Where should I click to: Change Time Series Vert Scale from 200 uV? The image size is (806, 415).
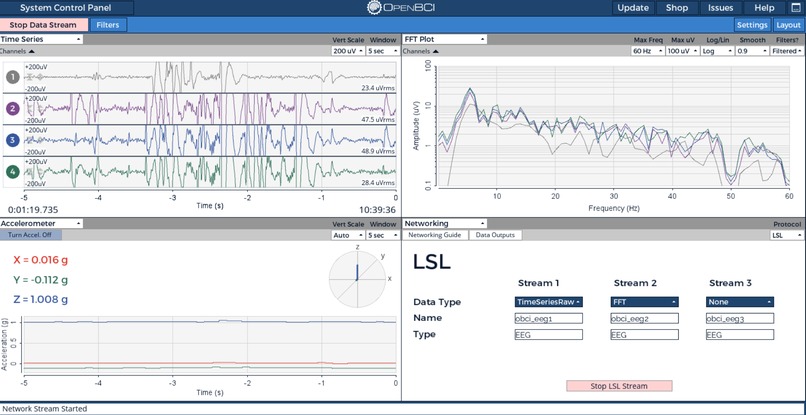pyautogui.click(x=348, y=51)
